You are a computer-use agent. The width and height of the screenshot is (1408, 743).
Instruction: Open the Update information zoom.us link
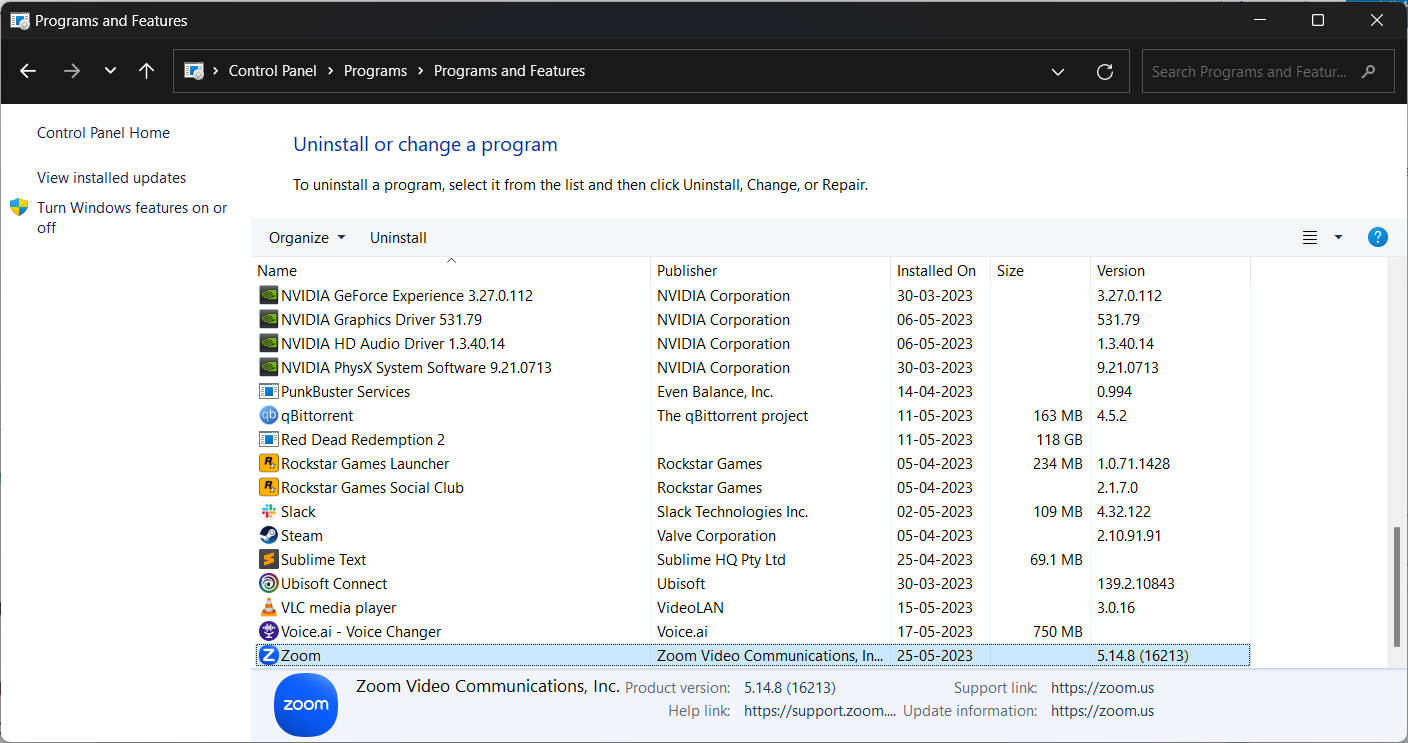coord(1102,711)
